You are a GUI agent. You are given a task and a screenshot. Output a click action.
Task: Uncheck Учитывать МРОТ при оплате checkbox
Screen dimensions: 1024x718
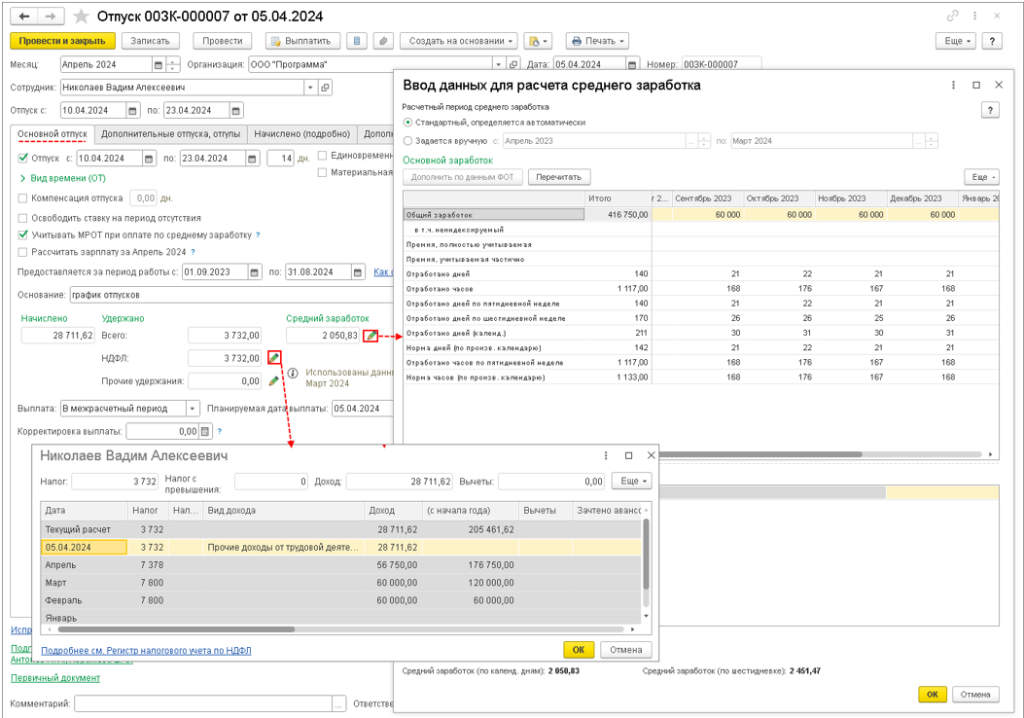[x=23, y=234]
